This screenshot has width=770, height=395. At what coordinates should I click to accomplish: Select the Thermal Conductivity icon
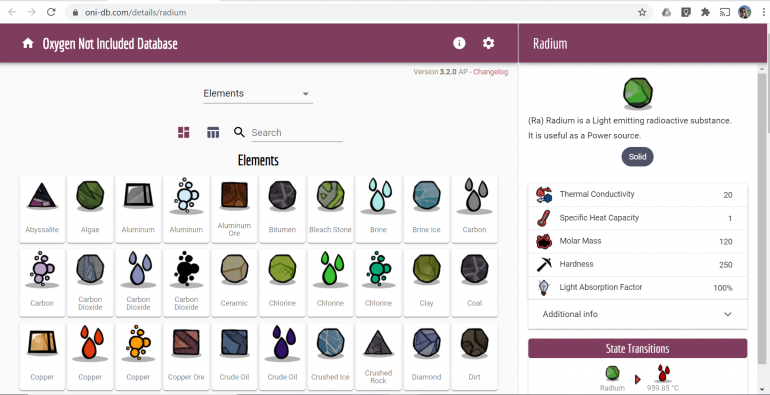544,195
